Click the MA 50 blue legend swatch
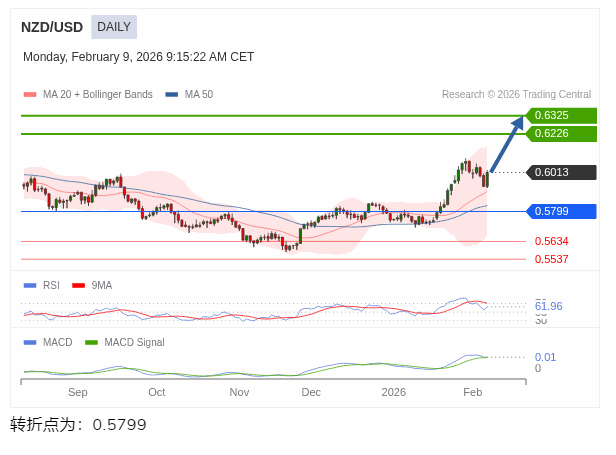 pyautogui.click(x=172, y=95)
